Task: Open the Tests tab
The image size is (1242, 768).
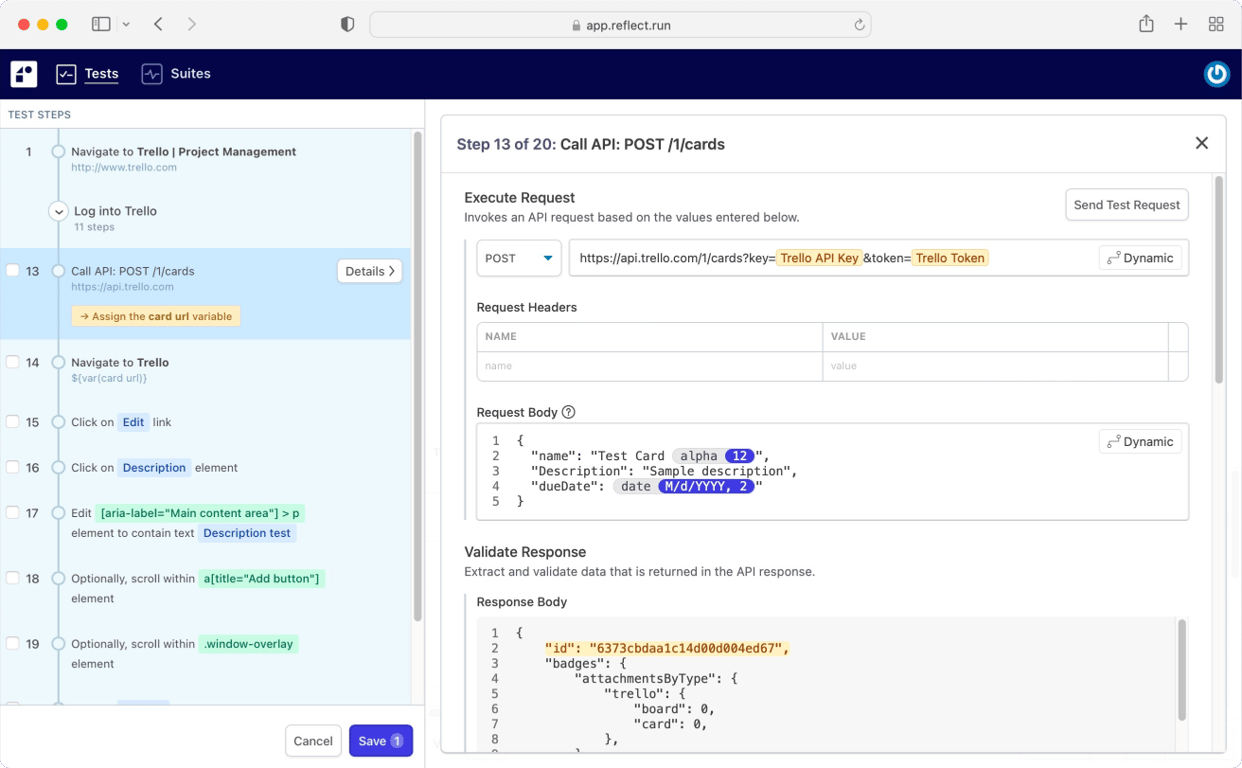Action: (88, 74)
